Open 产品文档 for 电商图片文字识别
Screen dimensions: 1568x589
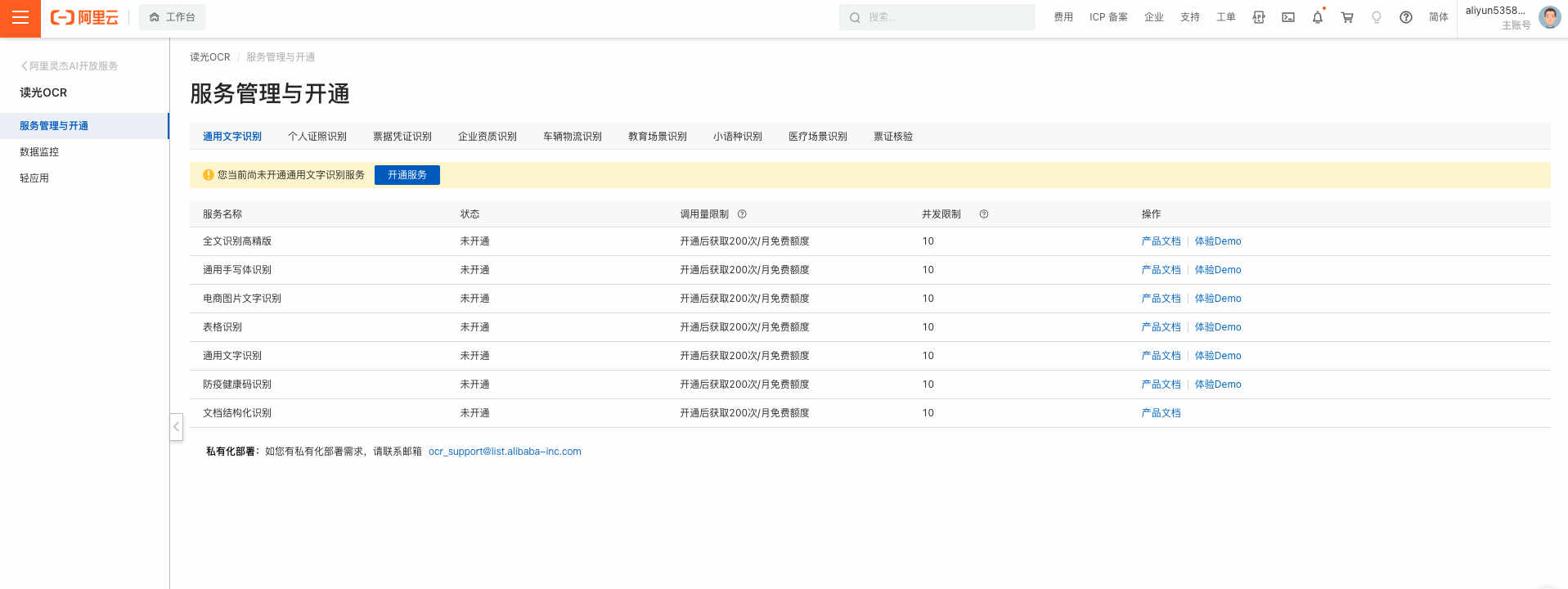[1161, 299]
